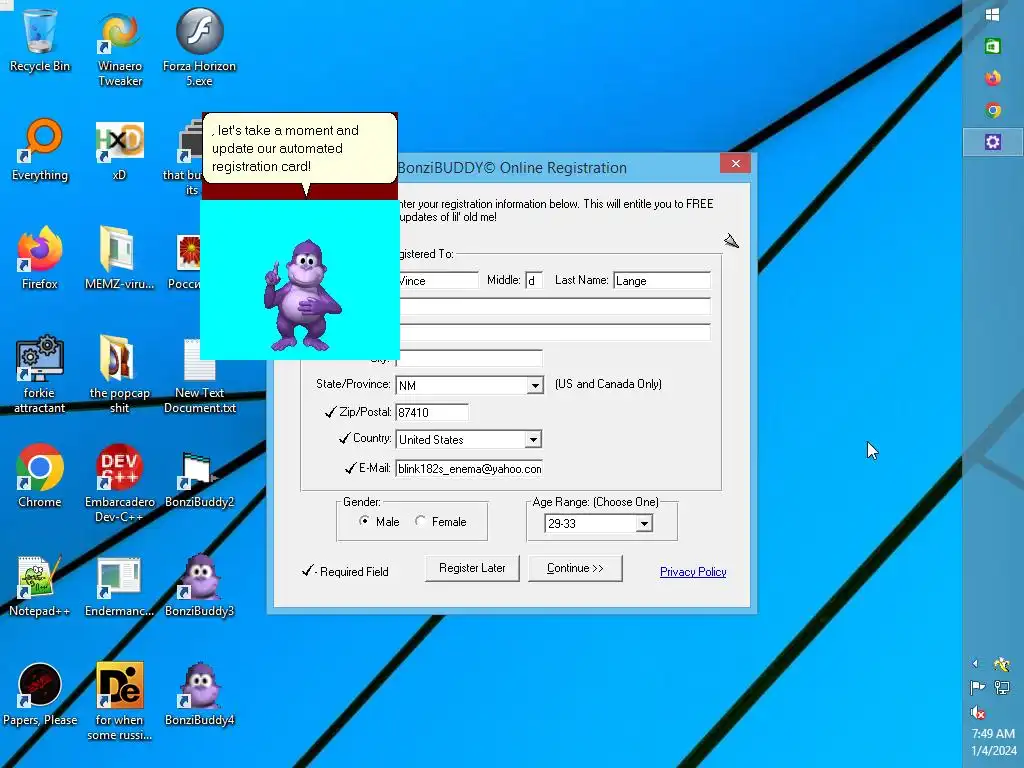Focus the Zip/Postal field
Screen dimensions: 1024x768
(x=432, y=413)
